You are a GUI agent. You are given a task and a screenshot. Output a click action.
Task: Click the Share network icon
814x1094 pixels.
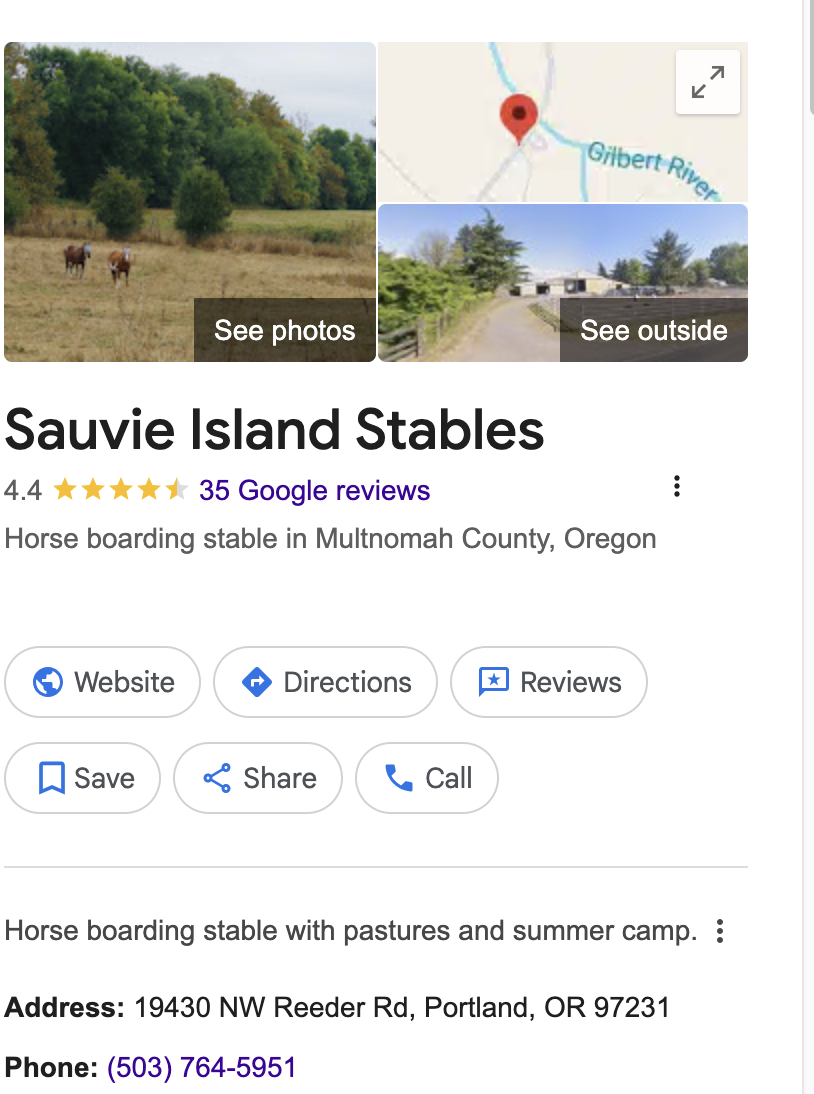point(217,778)
